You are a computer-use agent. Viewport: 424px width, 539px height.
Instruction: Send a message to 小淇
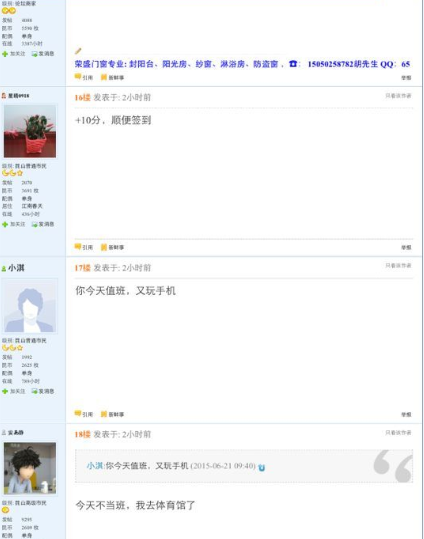(43, 391)
